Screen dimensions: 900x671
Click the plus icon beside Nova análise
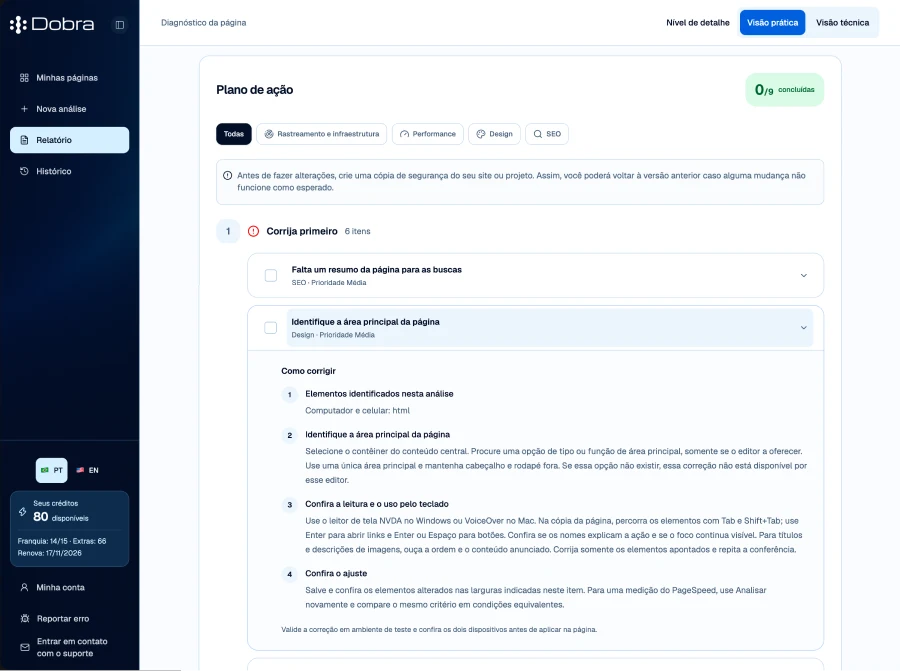[x=24, y=108]
